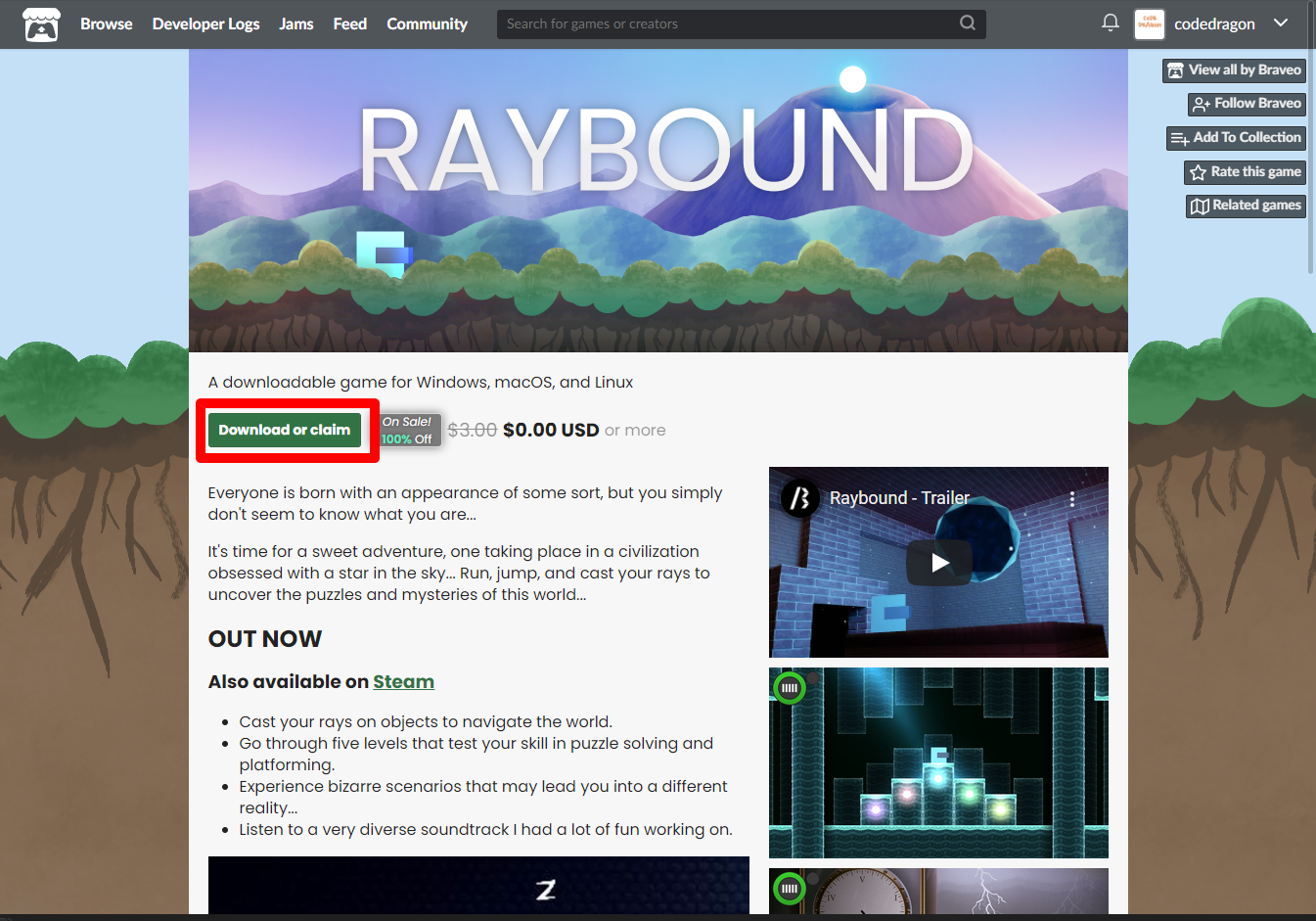This screenshot has width=1316, height=921.
Task: Open the notifications bell
Action: (x=1110, y=23)
